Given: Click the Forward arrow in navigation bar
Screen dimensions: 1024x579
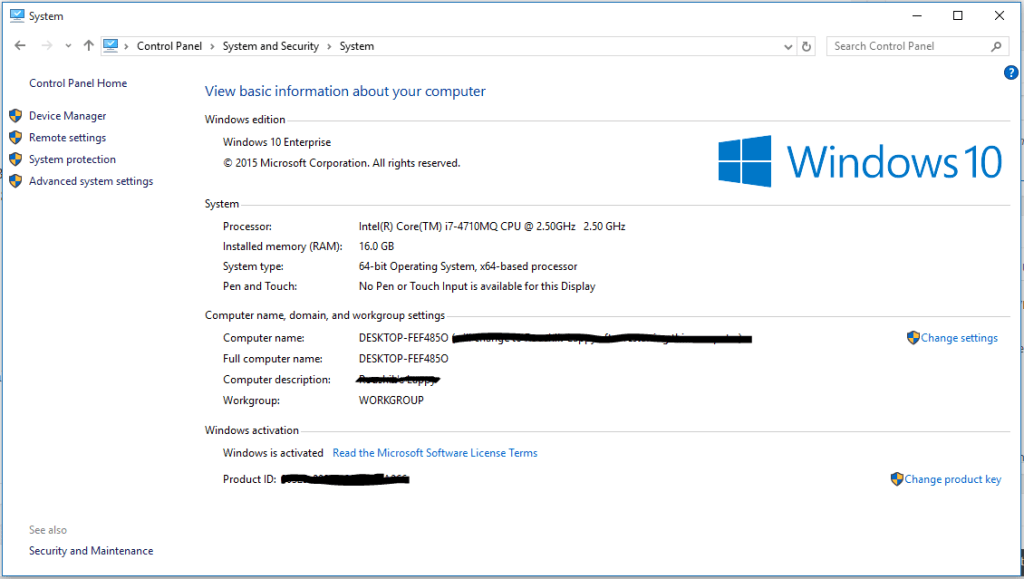Looking at the screenshot, I should tap(46, 46).
